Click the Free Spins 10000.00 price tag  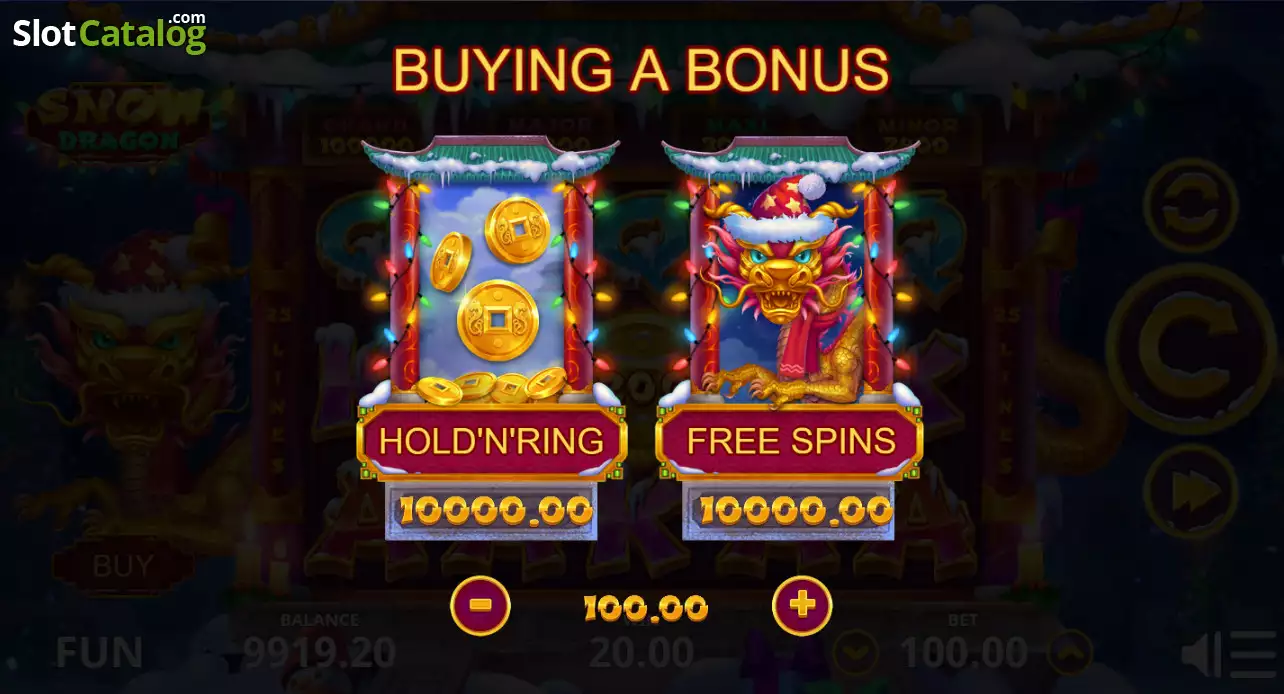coord(790,511)
